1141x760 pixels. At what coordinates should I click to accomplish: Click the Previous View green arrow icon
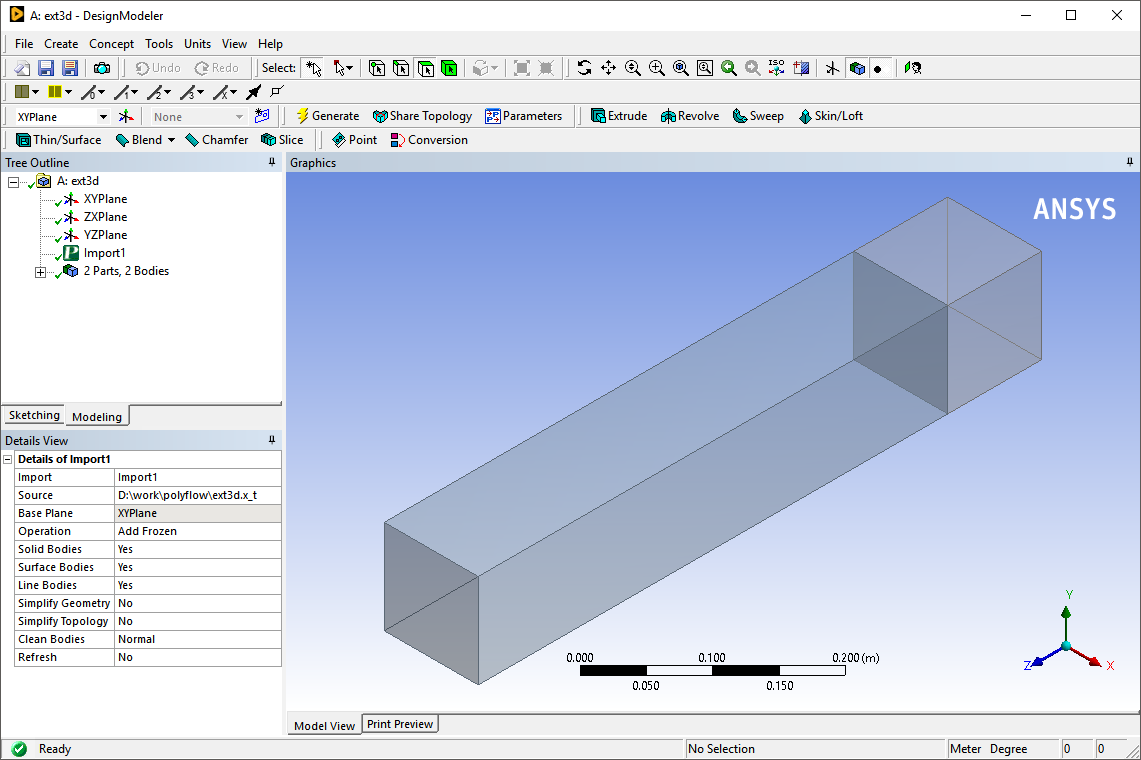[728, 68]
